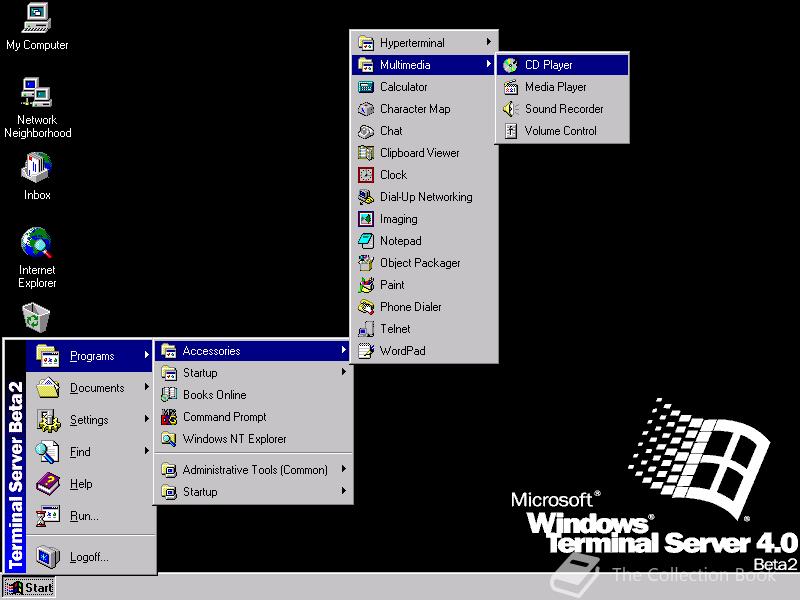The height and width of the screenshot is (600, 800).
Task: Select the Recycle Bin desktop icon
Action: (36, 317)
